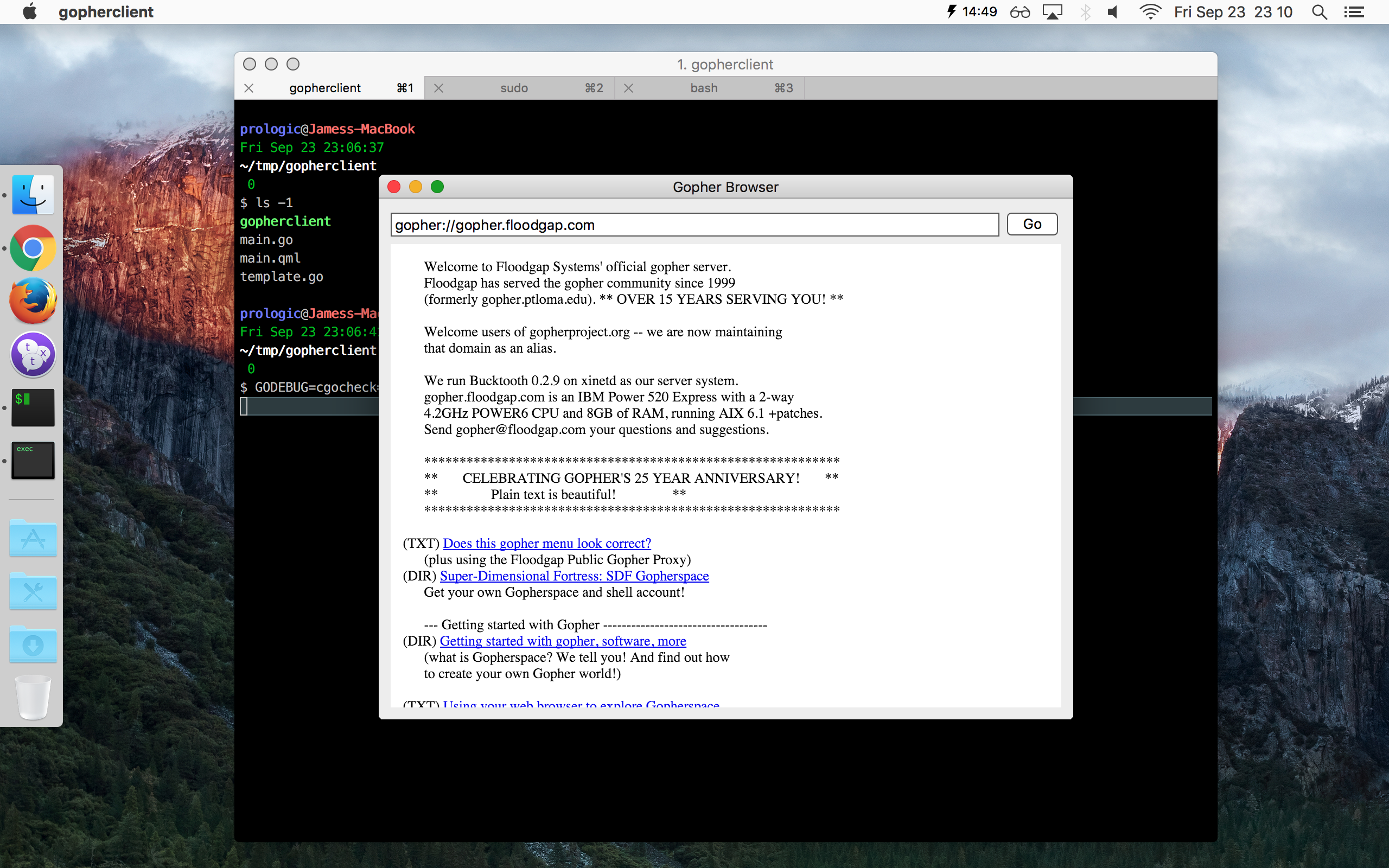Click the volume icon in menu bar
Screen dimensions: 1389x868
[x=1112, y=12]
